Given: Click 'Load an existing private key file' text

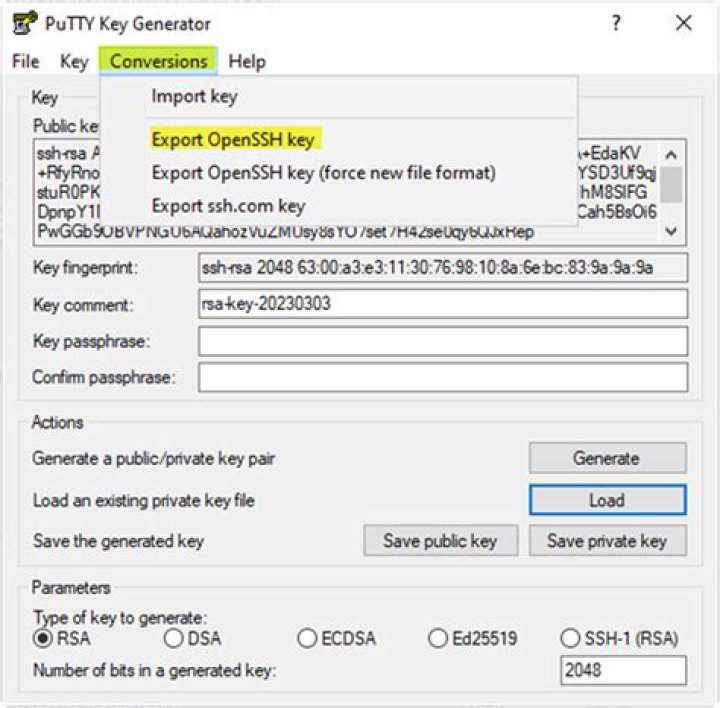Looking at the screenshot, I should tap(144, 500).
